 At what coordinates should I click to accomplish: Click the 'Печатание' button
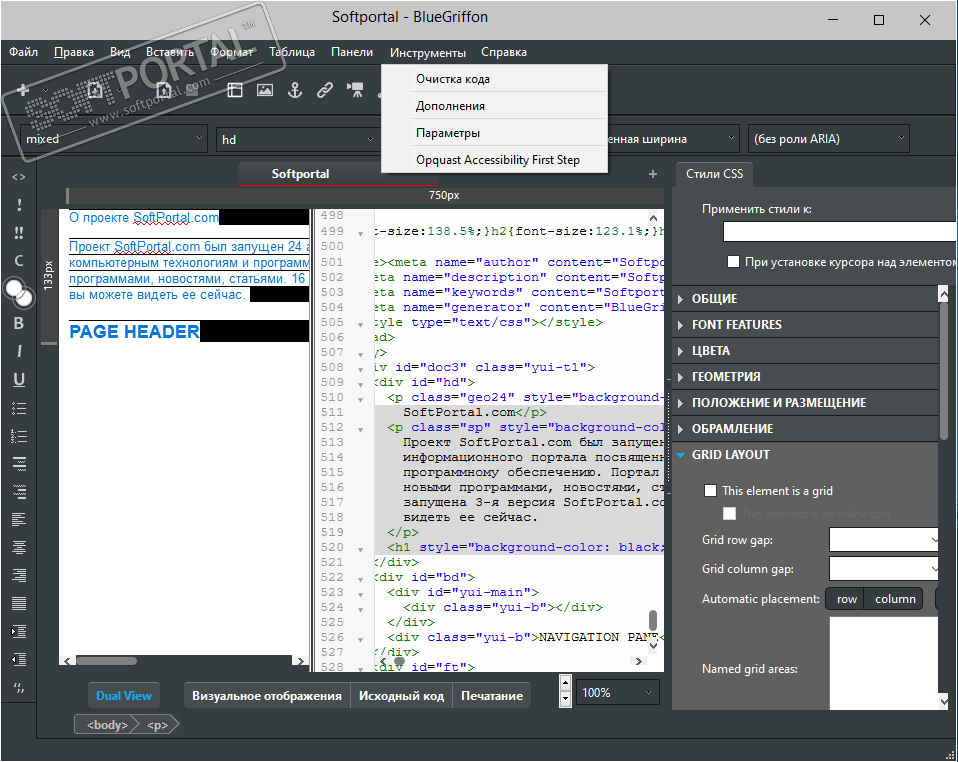492,695
